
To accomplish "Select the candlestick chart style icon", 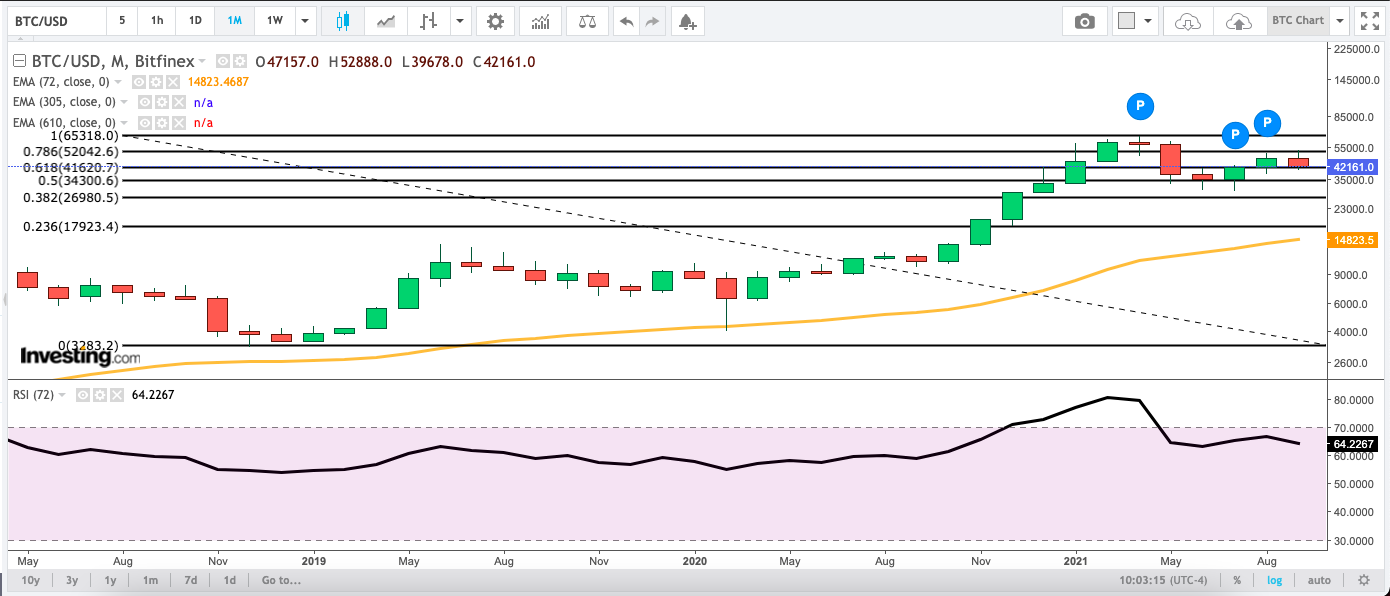I will tap(344, 21).
